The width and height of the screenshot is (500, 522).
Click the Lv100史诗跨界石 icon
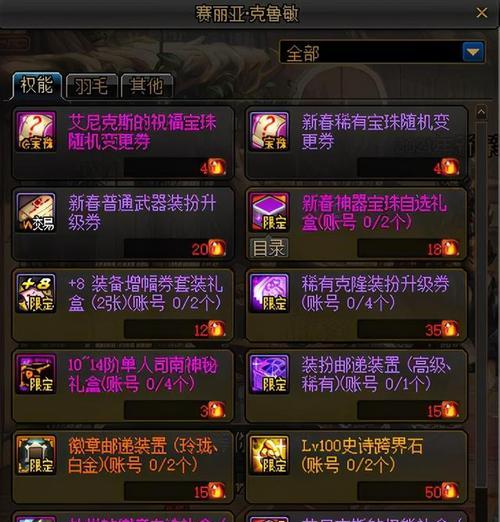click(269, 455)
